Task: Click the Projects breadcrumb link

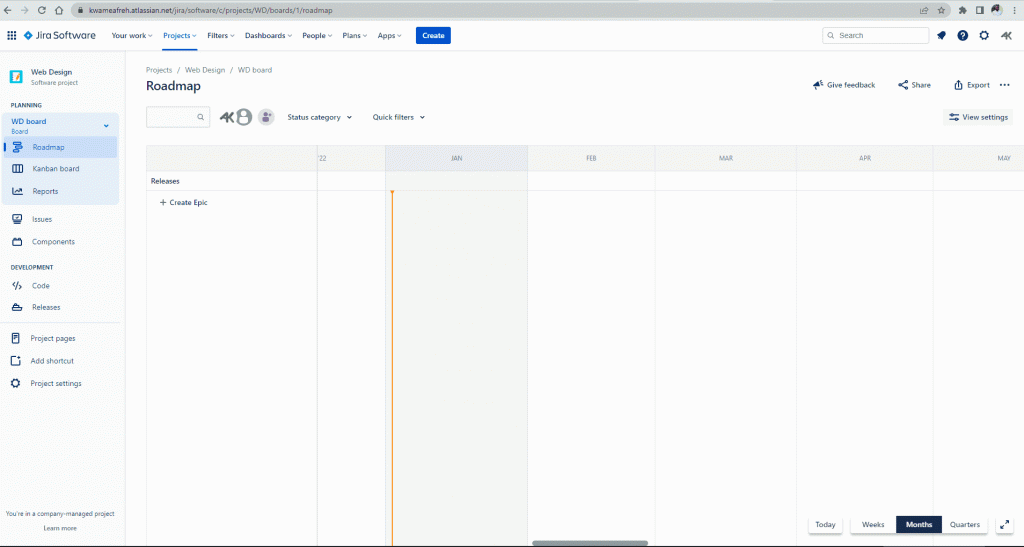Action: click(x=159, y=70)
